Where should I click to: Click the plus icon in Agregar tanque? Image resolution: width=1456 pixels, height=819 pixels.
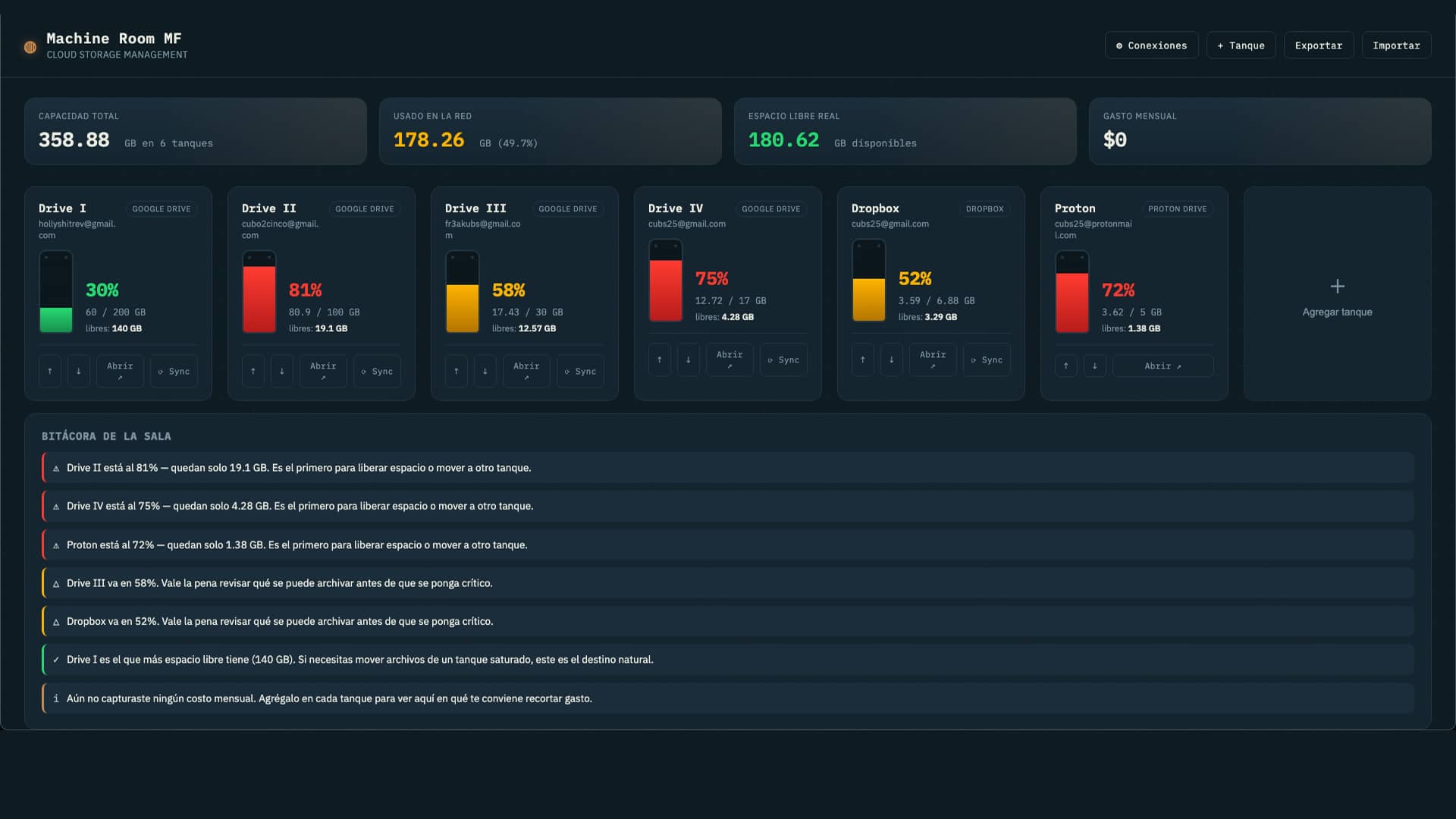pos(1338,287)
